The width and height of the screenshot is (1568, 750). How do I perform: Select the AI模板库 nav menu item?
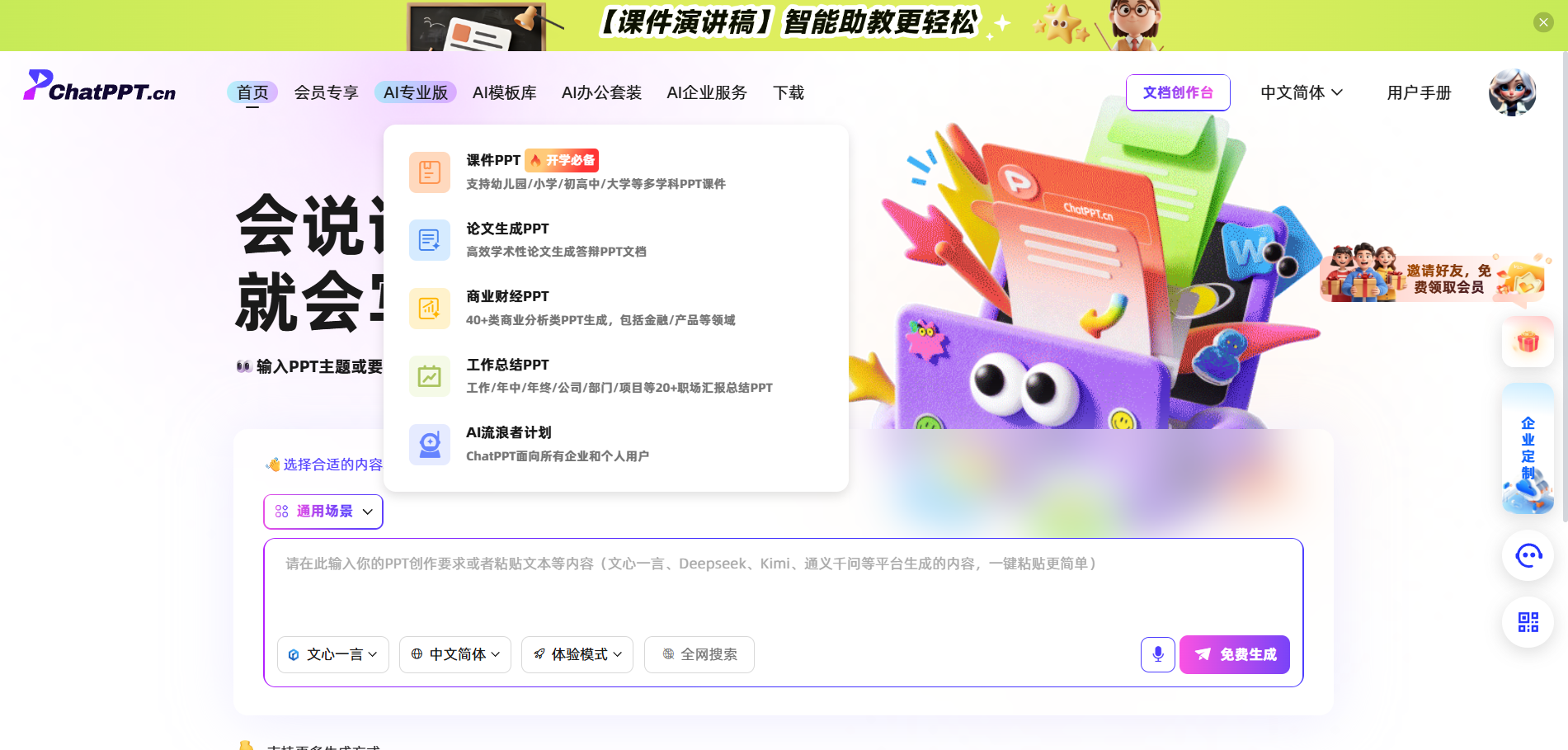click(x=504, y=92)
